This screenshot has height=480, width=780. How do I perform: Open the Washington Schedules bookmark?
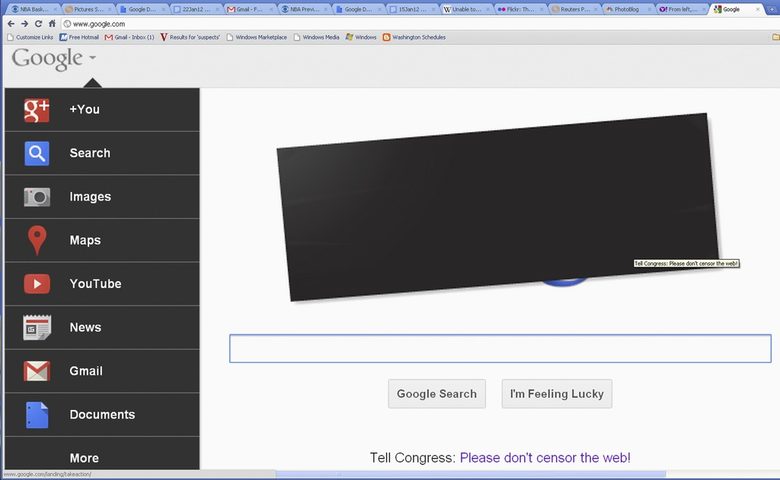tap(414, 37)
